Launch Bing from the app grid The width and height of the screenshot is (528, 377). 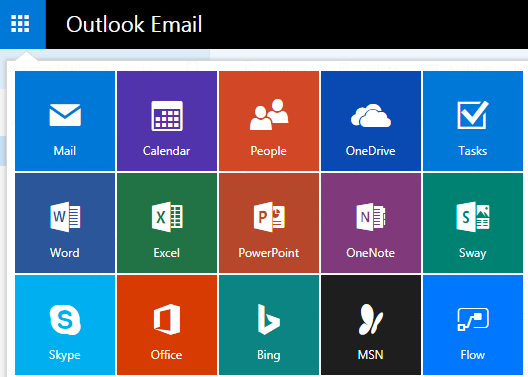coord(269,325)
